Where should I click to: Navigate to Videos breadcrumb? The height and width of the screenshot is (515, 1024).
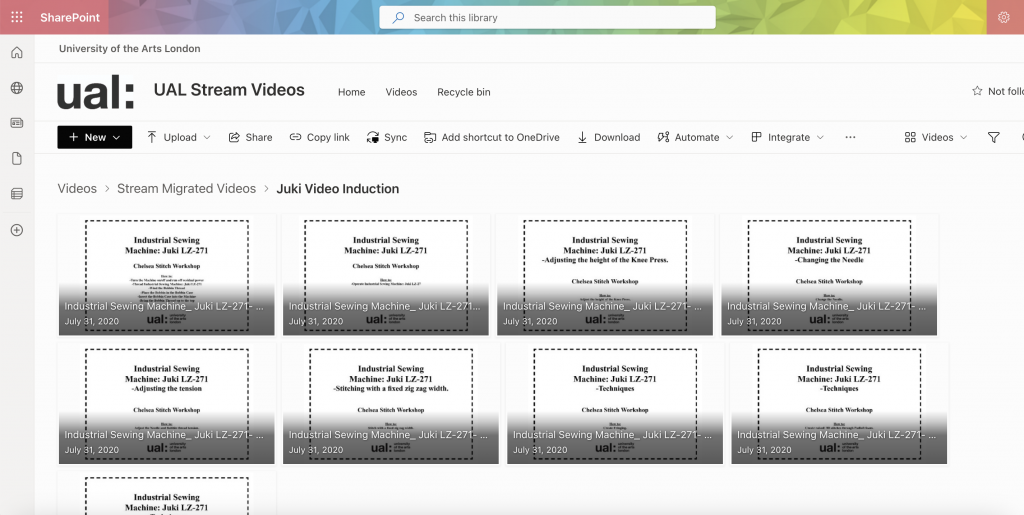[x=77, y=189]
